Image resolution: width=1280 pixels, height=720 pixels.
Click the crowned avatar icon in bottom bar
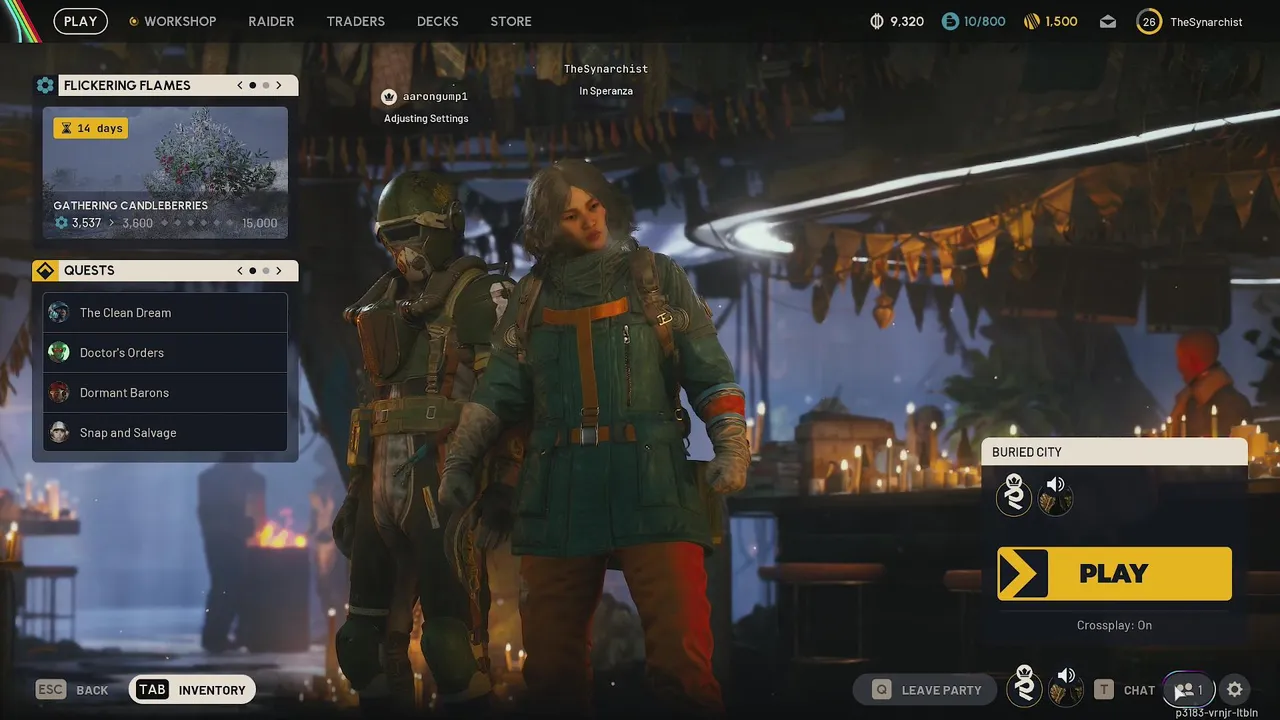click(x=1024, y=688)
